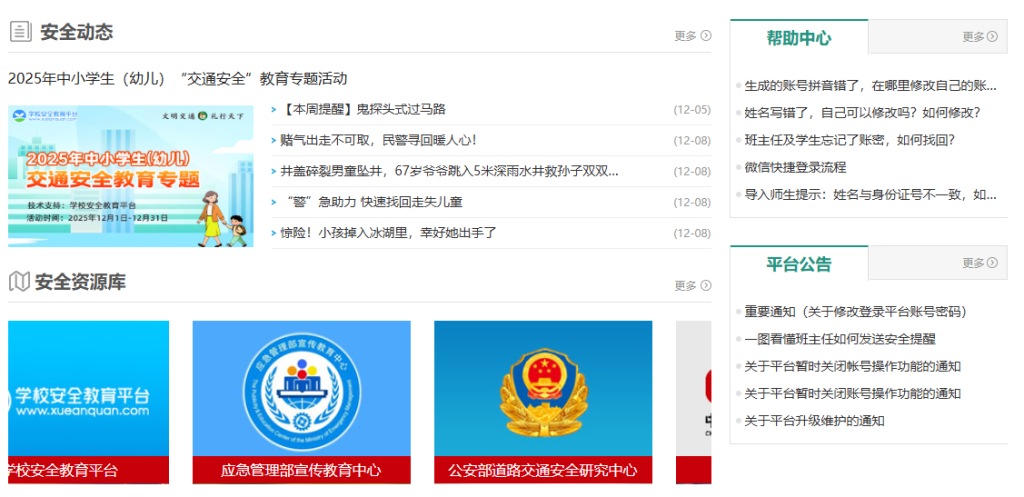Click the 学校安全教育平台 red label
1024x497 pixels.
[88, 470]
